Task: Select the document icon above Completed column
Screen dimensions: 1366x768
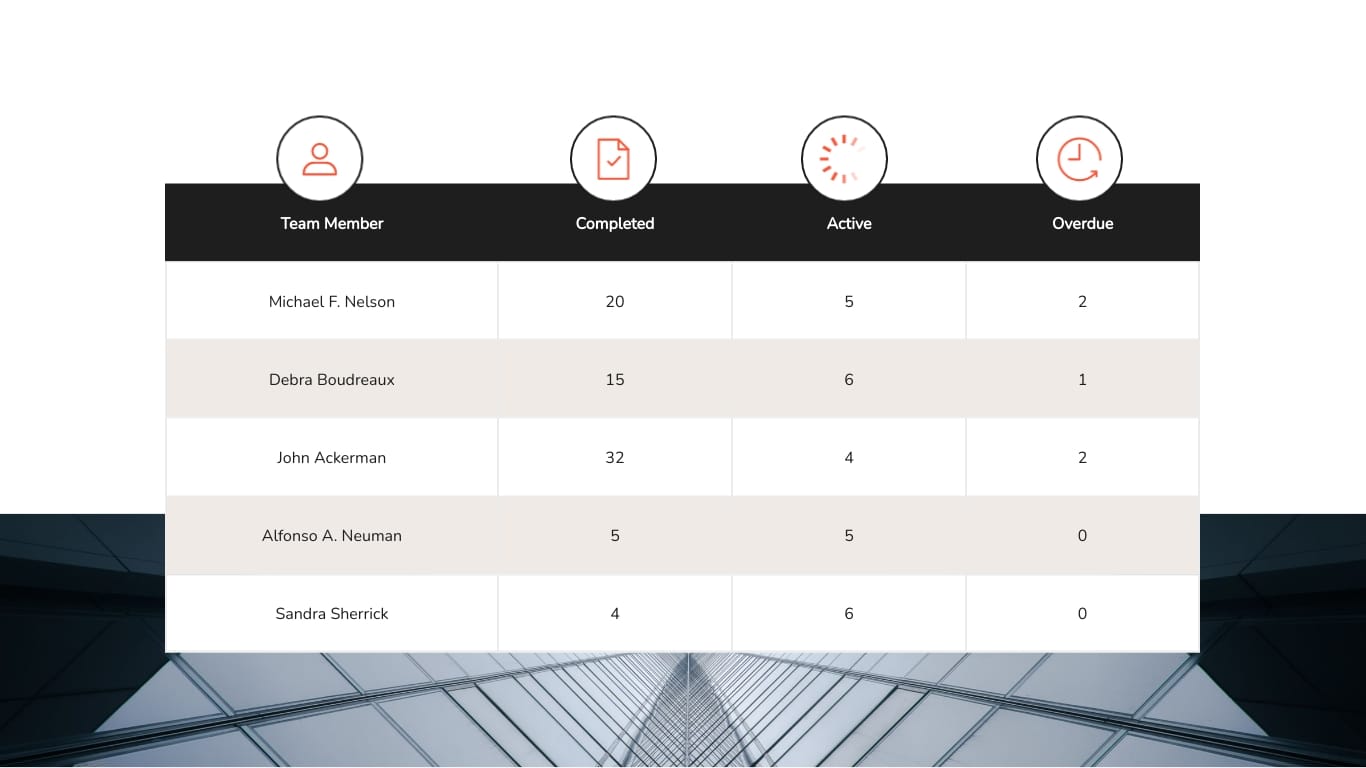Action: pyautogui.click(x=613, y=158)
